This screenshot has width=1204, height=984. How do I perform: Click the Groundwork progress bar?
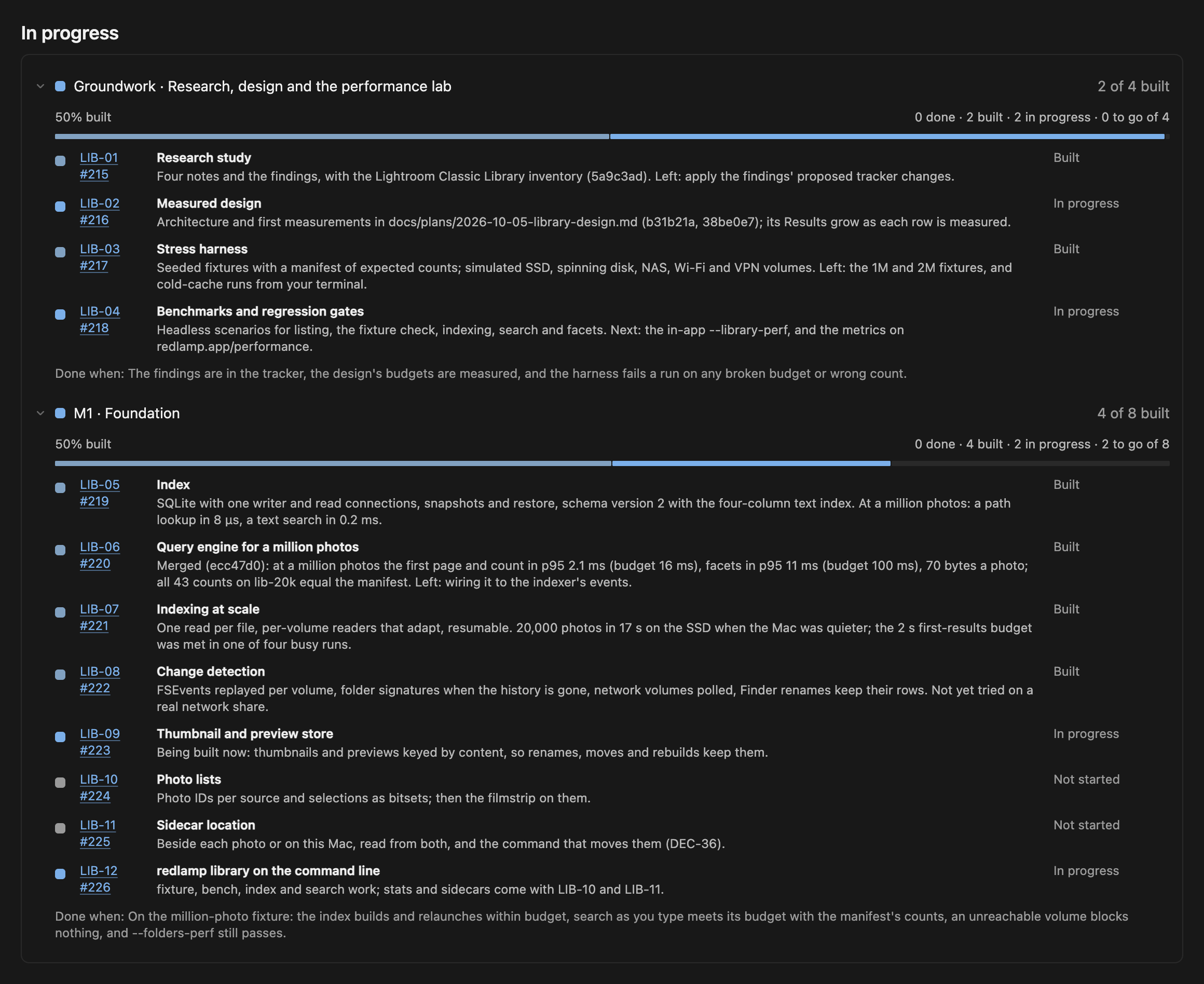pyautogui.click(x=612, y=136)
